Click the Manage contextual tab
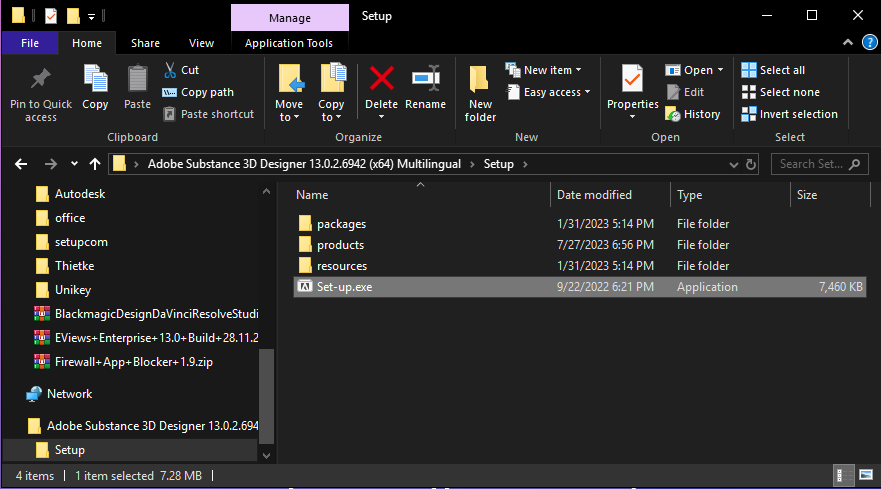Image resolution: width=881 pixels, height=489 pixels. tap(289, 17)
